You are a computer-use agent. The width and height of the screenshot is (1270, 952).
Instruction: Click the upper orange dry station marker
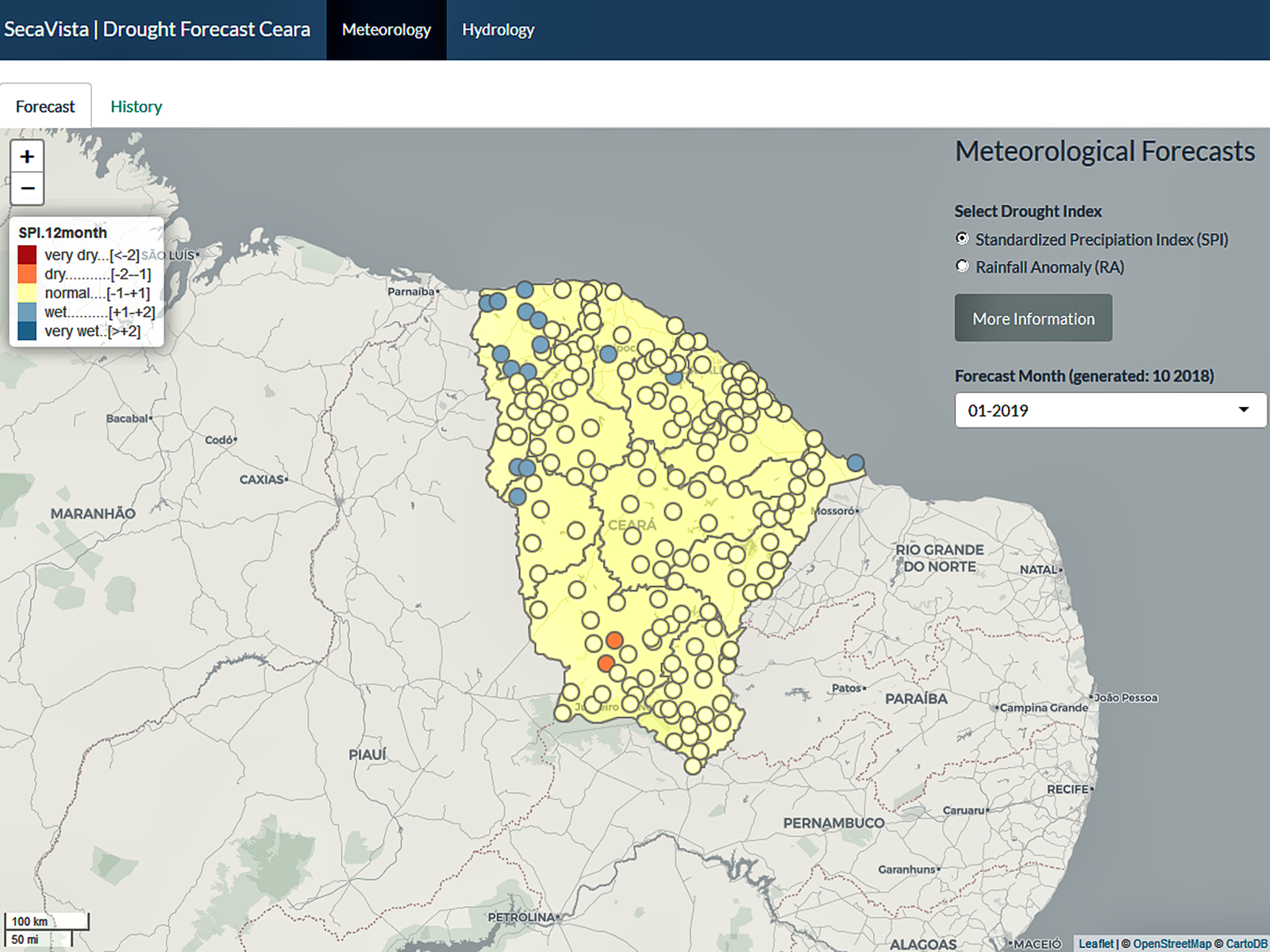point(614,640)
